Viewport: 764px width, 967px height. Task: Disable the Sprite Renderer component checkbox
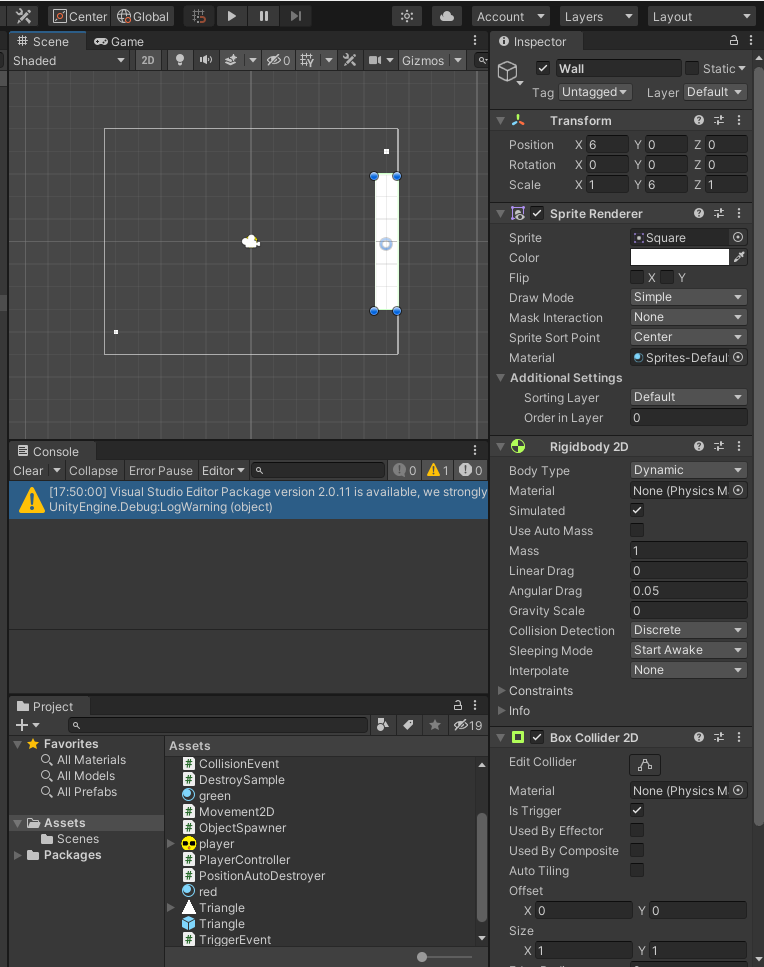tap(537, 213)
